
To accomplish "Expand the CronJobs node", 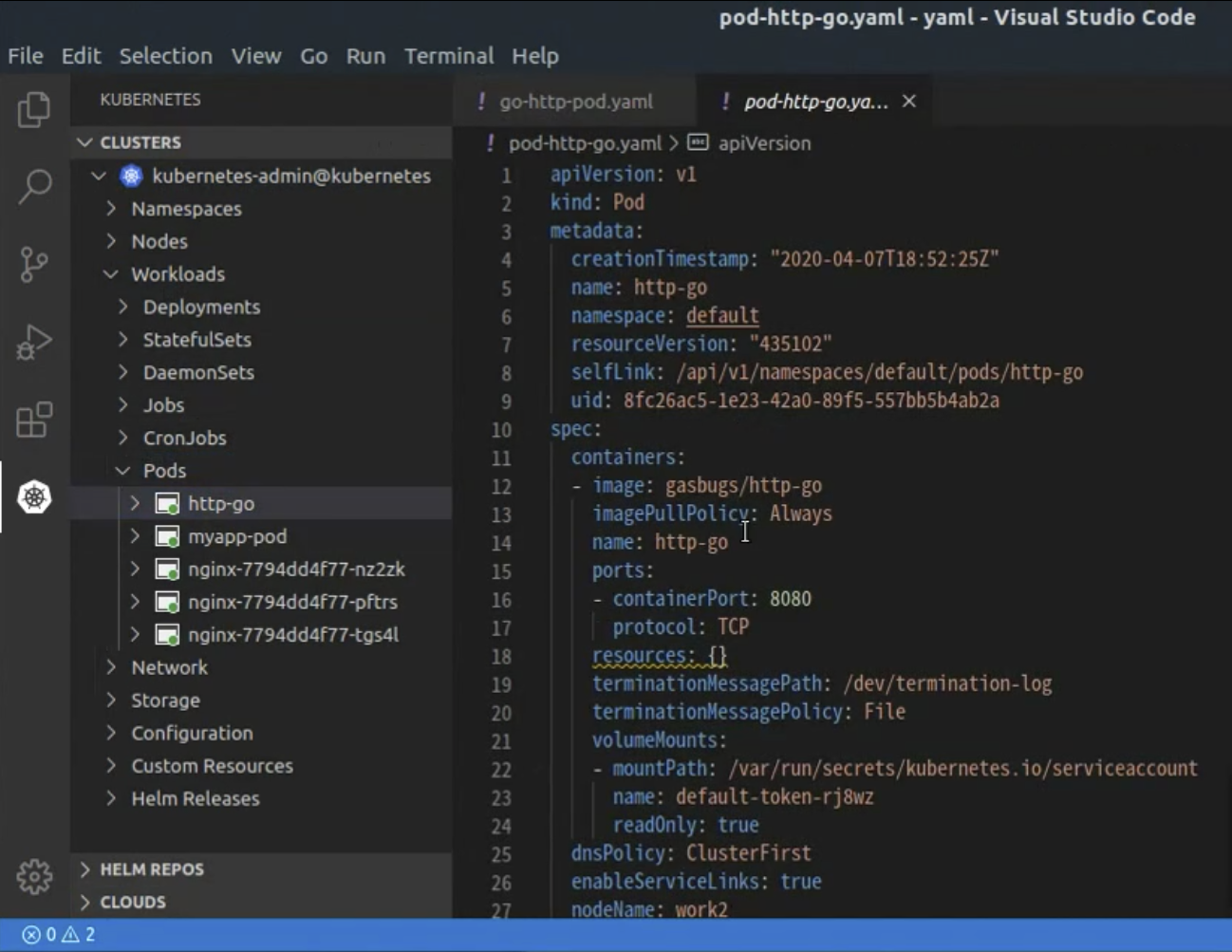I will (x=123, y=438).
